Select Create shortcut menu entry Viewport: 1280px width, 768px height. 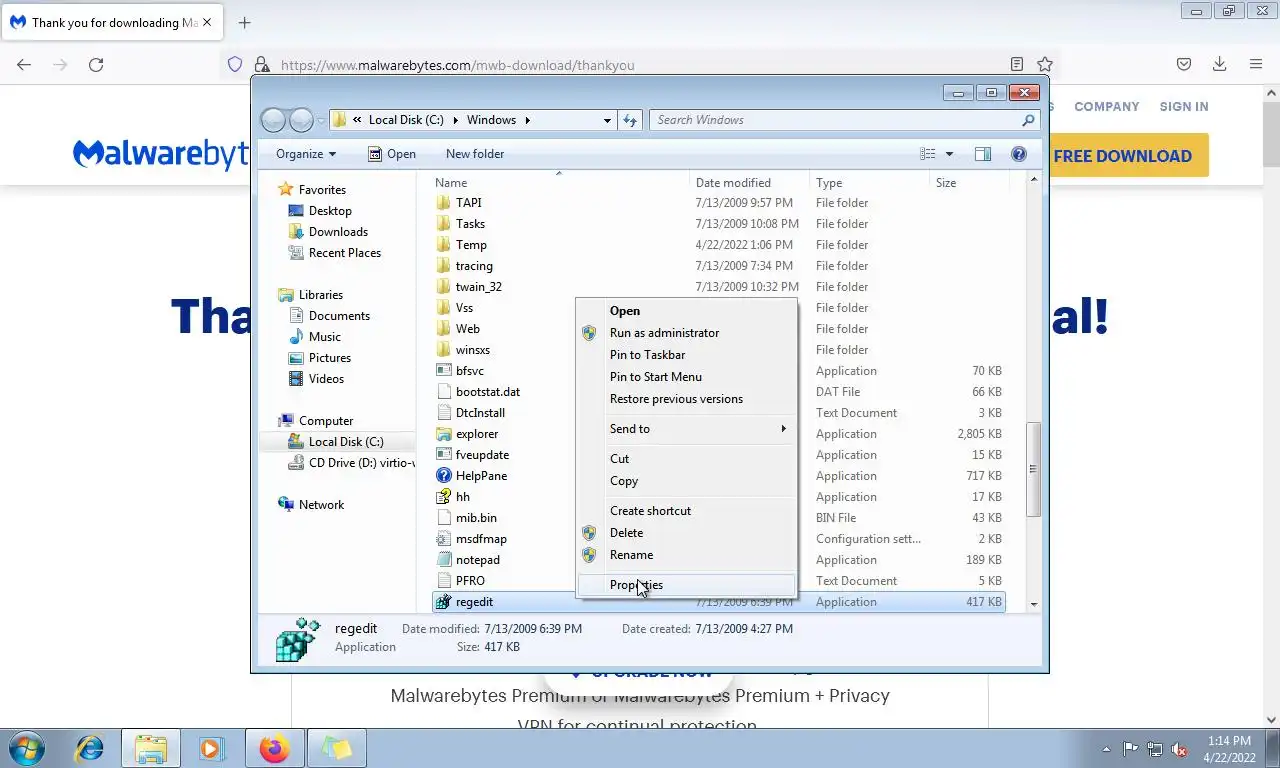pyautogui.click(x=686, y=511)
